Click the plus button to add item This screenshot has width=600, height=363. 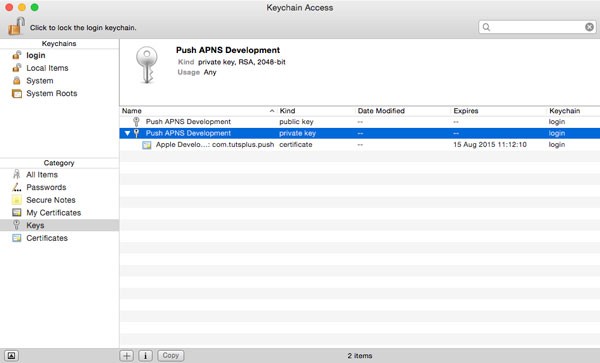(x=127, y=356)
